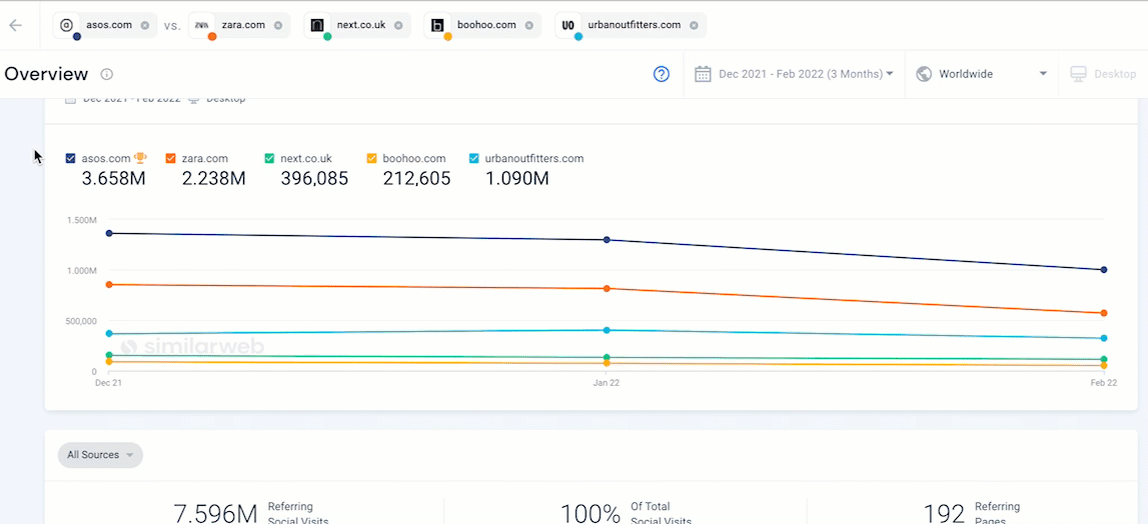Click the next.co.uk site logo icon

(317, 25)
